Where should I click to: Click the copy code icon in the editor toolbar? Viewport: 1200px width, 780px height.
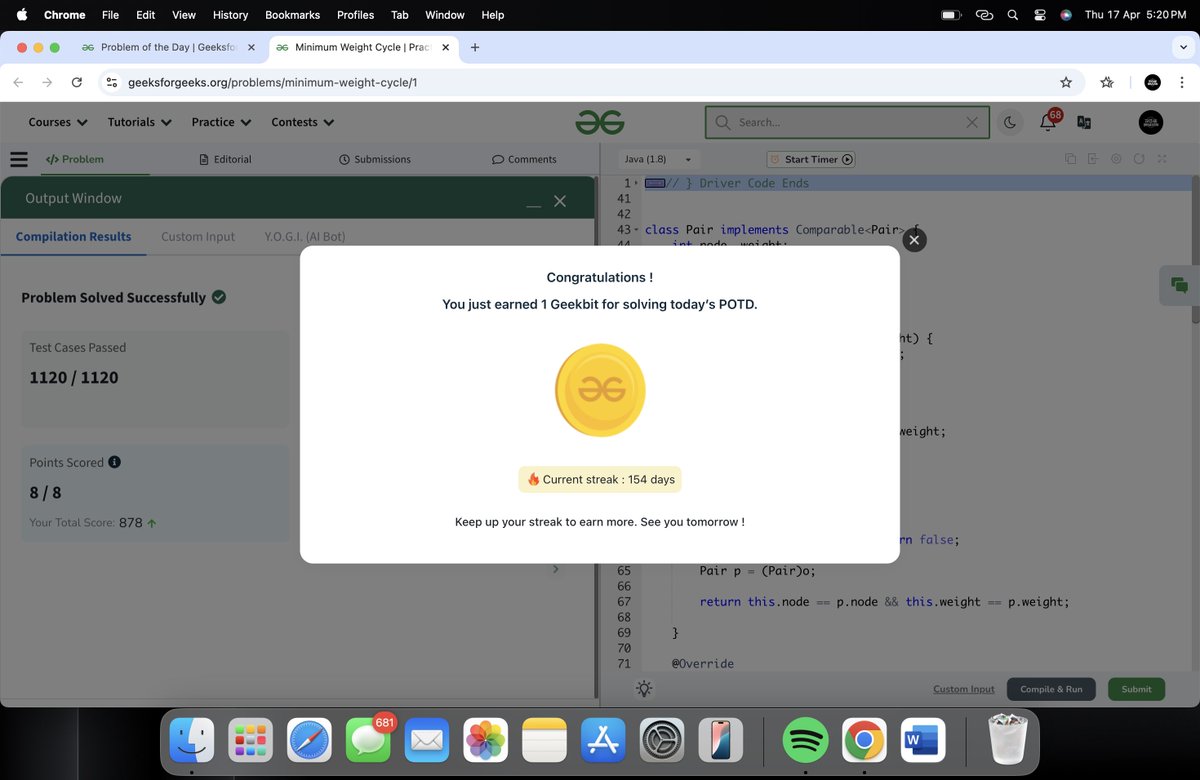coord(1070,159)
